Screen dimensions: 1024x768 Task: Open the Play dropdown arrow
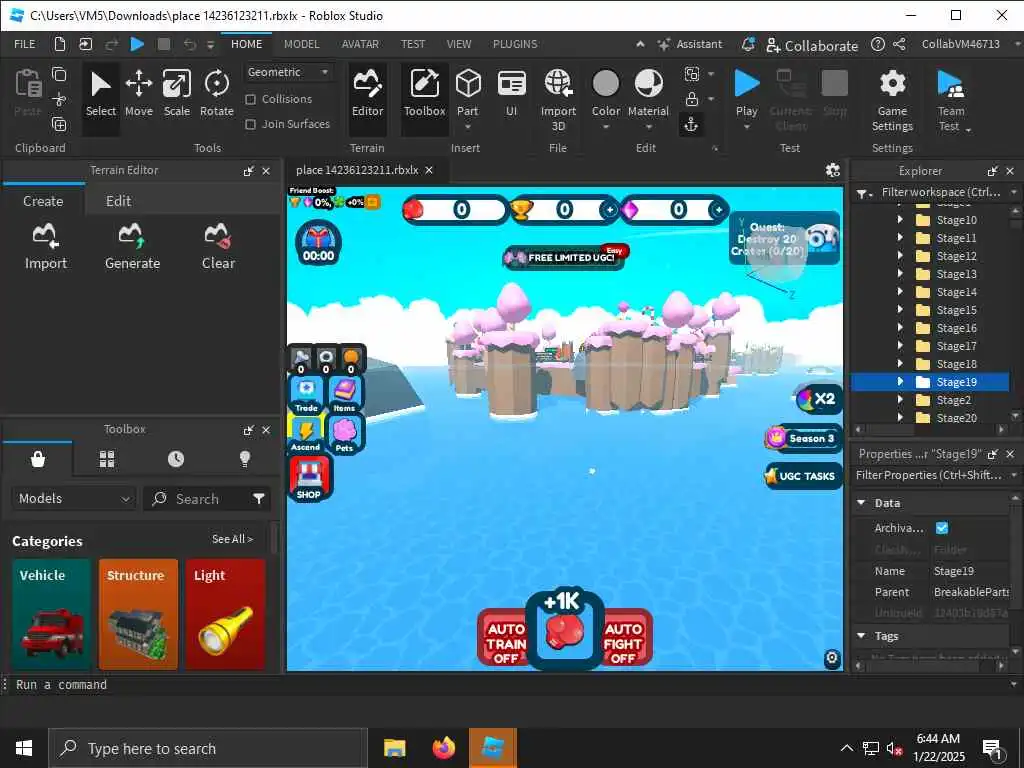(x=746, y=127)
